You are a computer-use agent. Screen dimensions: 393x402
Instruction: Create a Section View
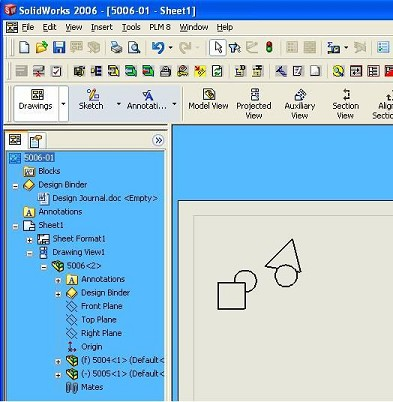pos(345,104)
